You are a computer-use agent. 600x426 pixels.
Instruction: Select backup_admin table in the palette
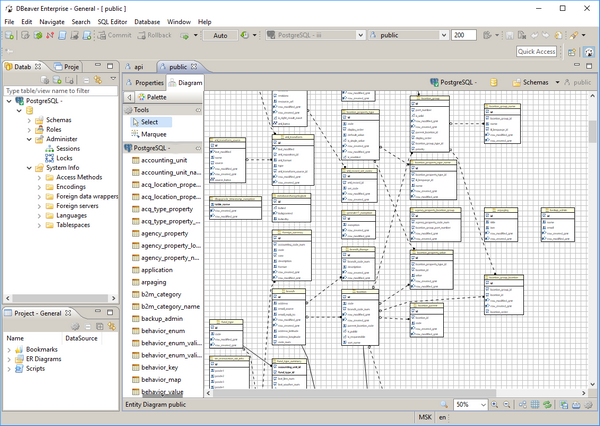(x=162, y=319)
